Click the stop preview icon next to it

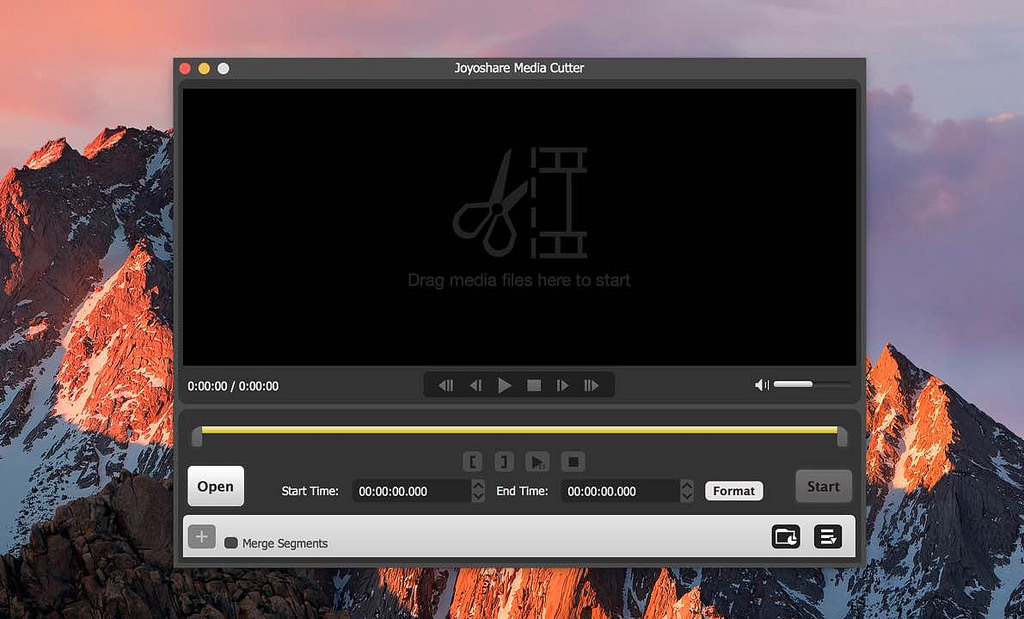(x=572, y=462)
